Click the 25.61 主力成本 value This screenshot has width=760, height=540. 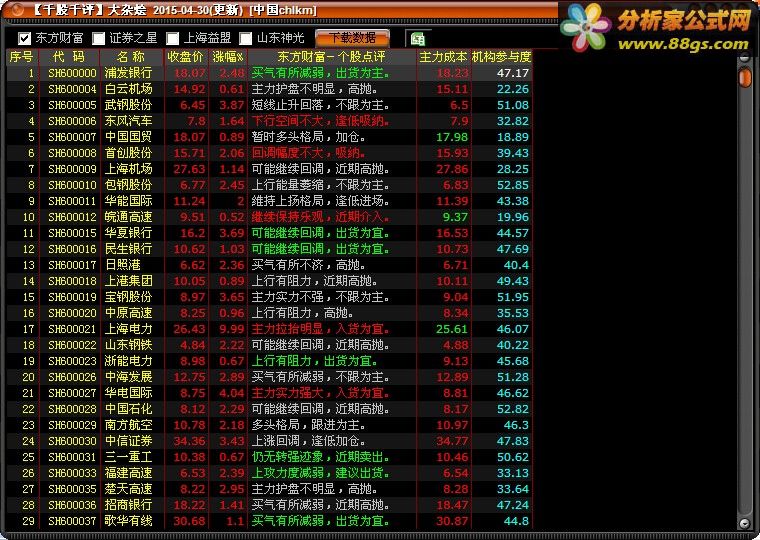452,329
